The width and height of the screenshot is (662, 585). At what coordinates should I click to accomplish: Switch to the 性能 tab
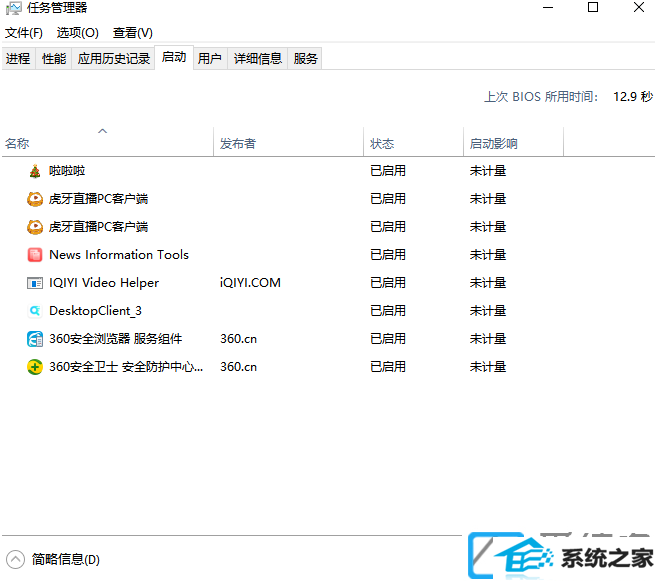click(54, 58)
